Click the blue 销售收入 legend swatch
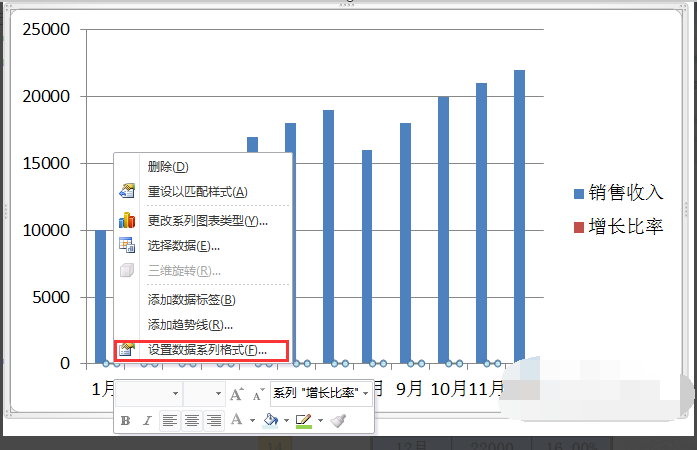697x450 pixels. pyautogui.click(x=579, y=194)
